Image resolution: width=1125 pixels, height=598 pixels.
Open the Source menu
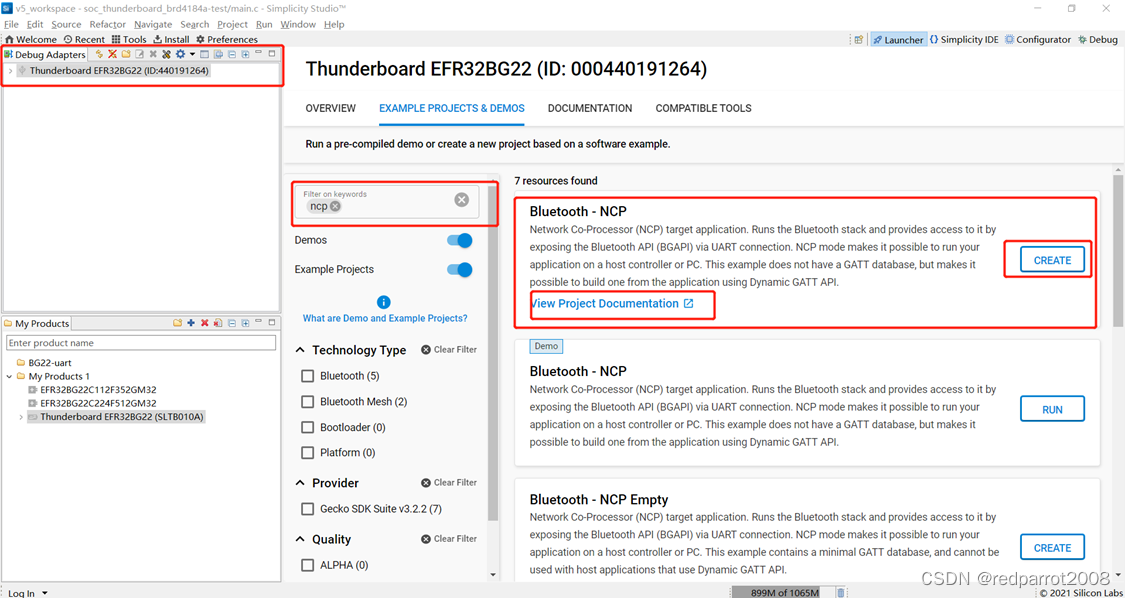click(66, 24)
